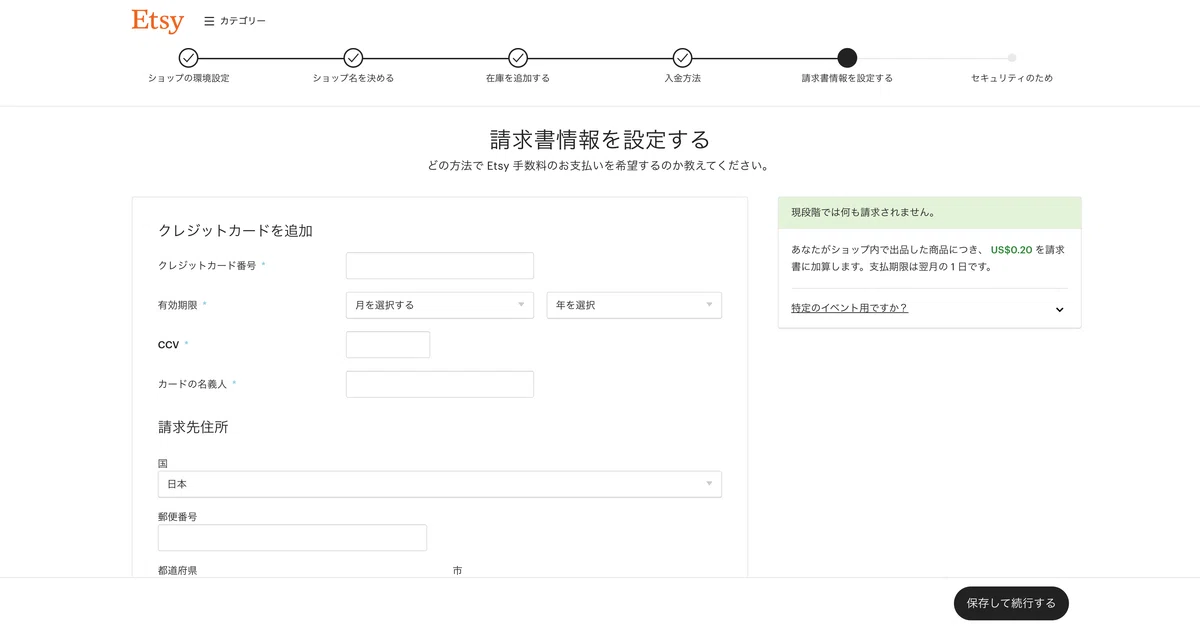Click the 都道府県 label
The width and height of the screenshot is (1200, 626).
pyautogui.click(x=177, y=570)
